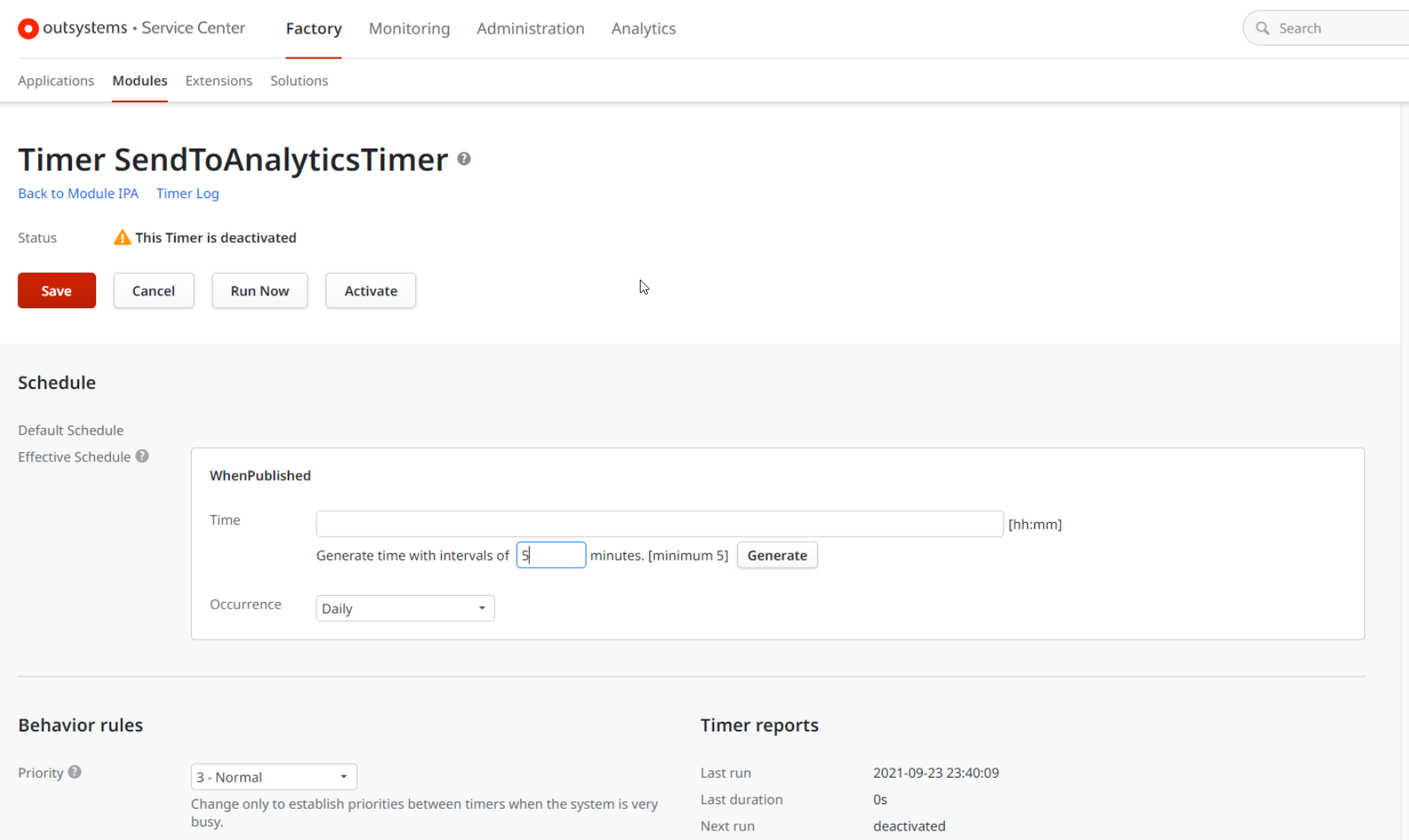Click the Last duration value 0s
1409x840 pixels.
point(880,799)
